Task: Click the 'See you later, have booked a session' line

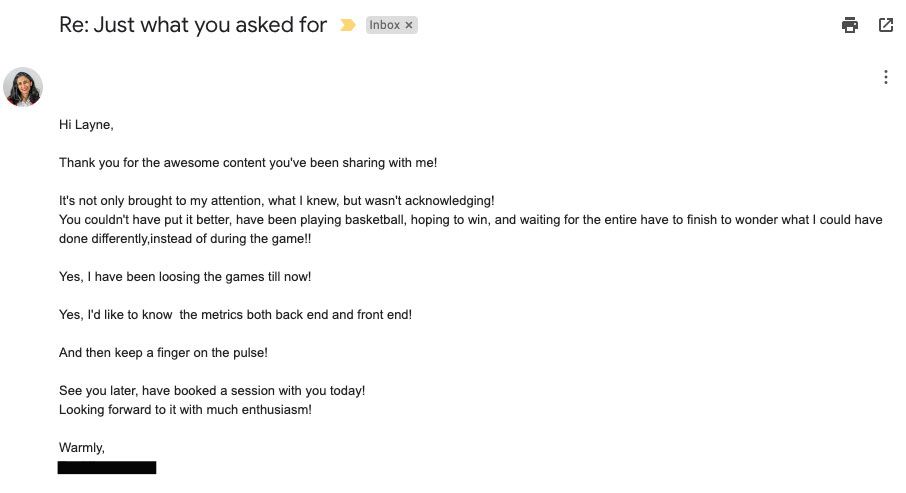Action: coord(211,390)
